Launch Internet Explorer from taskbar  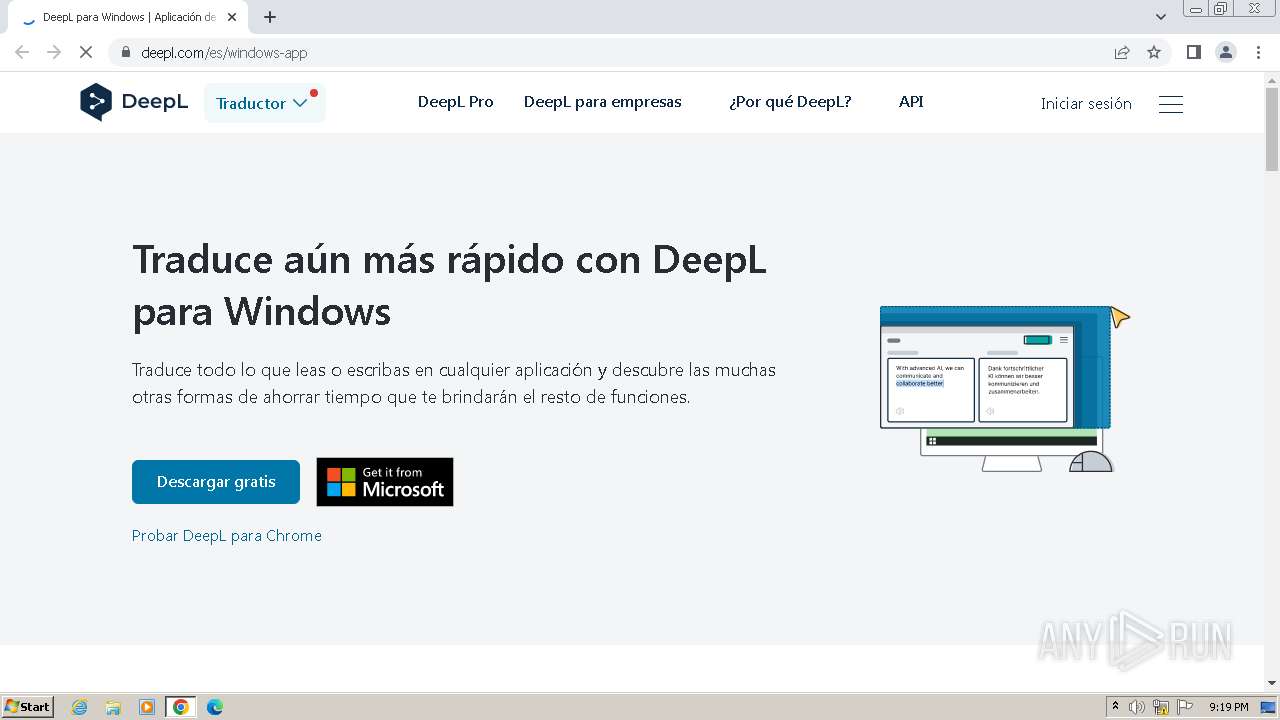80,707
